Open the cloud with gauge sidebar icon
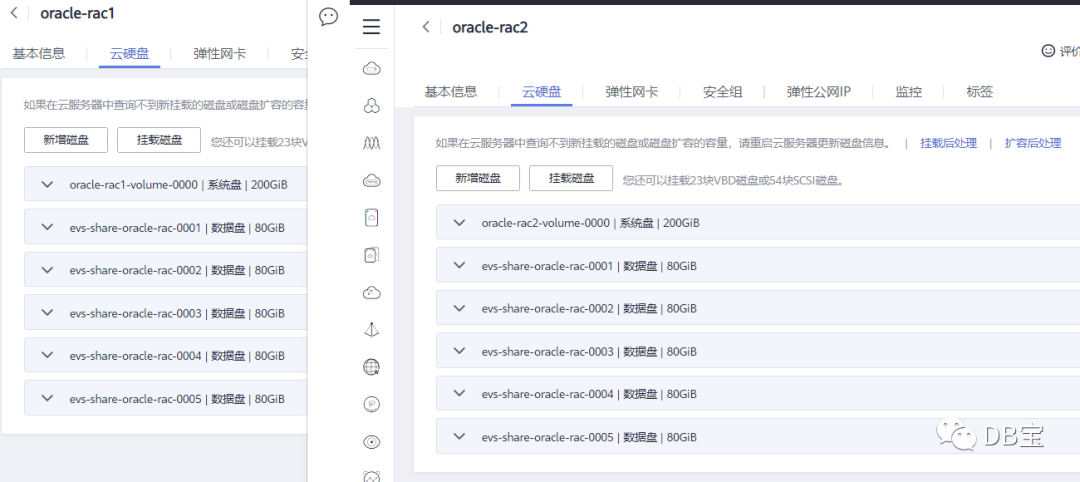 371,293
